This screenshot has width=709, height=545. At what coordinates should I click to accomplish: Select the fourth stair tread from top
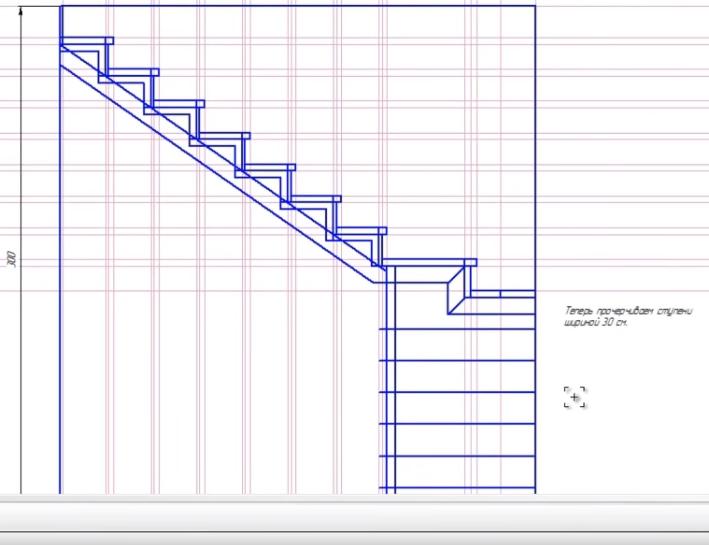click(x=225, y=135)
